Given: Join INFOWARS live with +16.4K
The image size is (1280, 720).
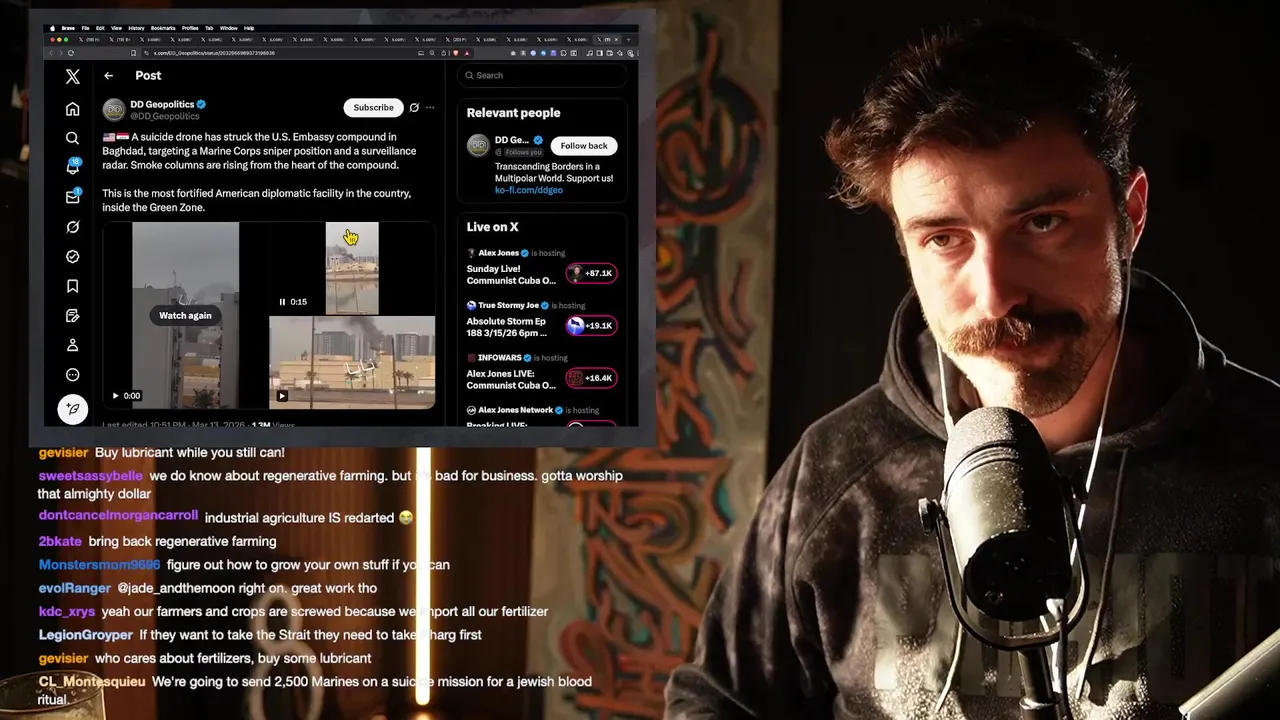Looking at the screenshot, I should click(590, 378).
